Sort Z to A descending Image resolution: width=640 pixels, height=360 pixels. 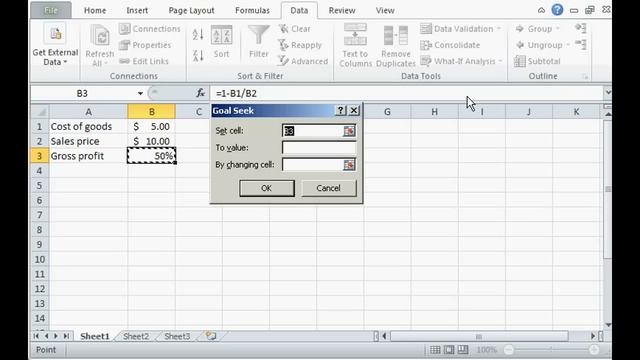point(198,56)
